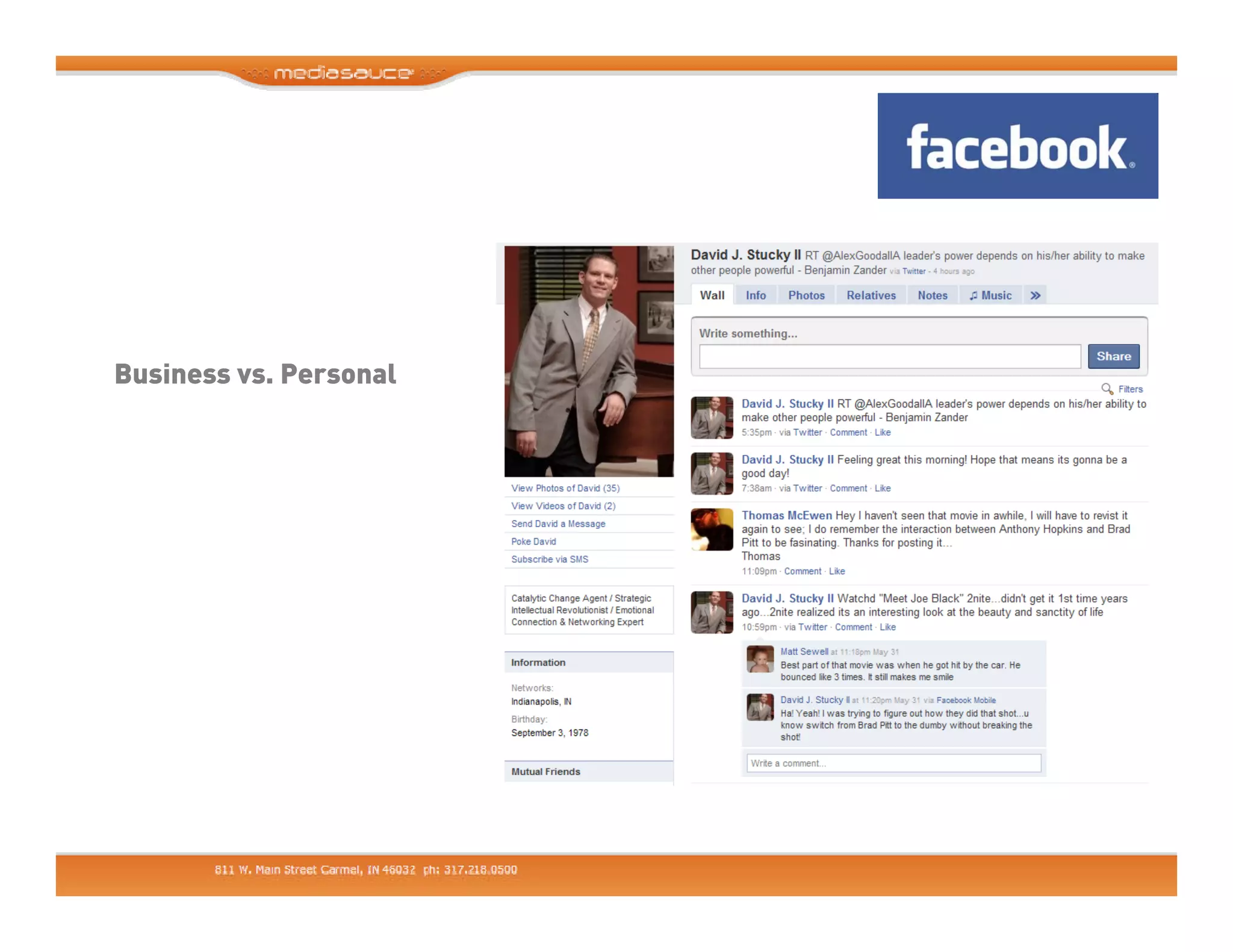Click Comment on the 7:38am post

[848, 488]
